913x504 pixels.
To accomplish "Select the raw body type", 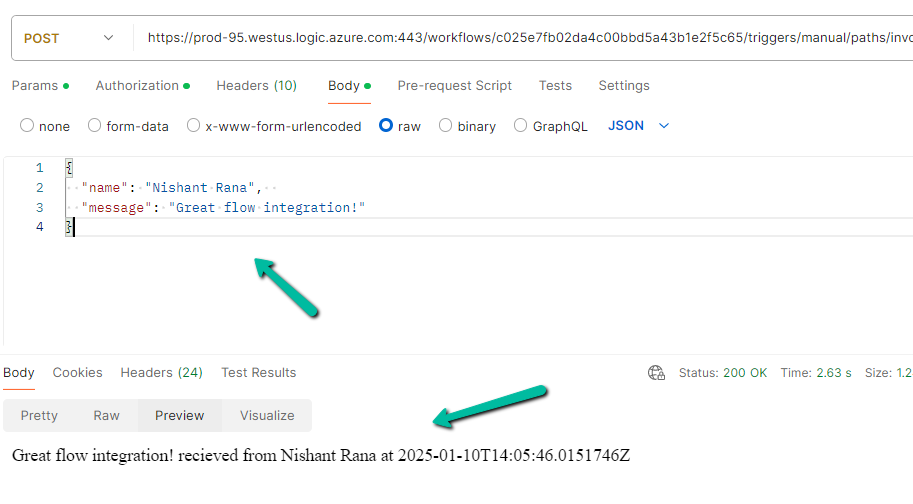I will 399,126.
